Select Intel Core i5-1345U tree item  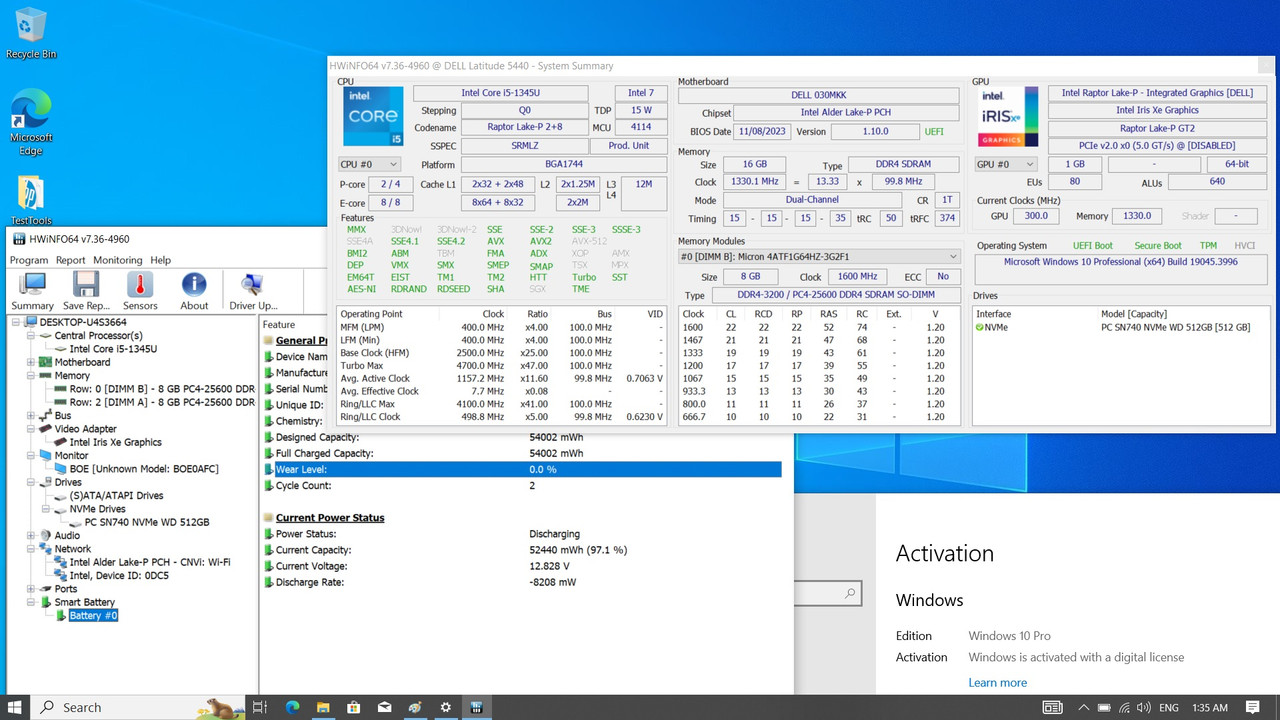[113, 349]
